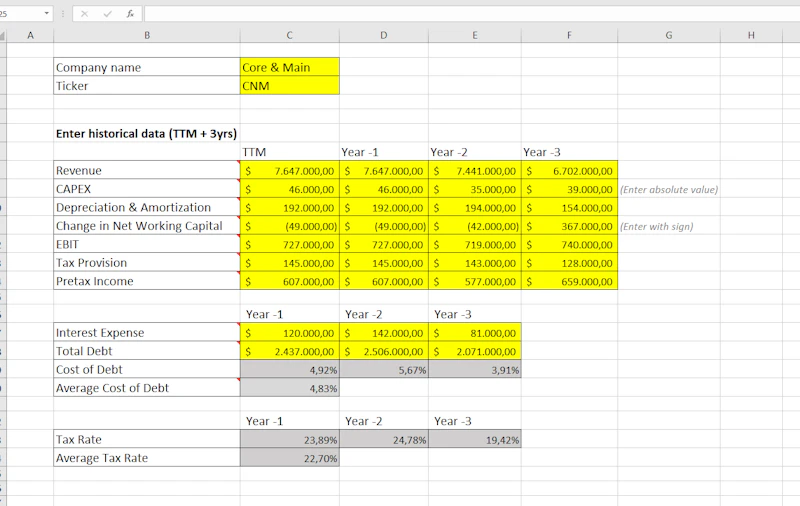Viewport: 800px width, 506px height.
Task: Select Tax Rate cell 24,78%
Action: (384, 439)
